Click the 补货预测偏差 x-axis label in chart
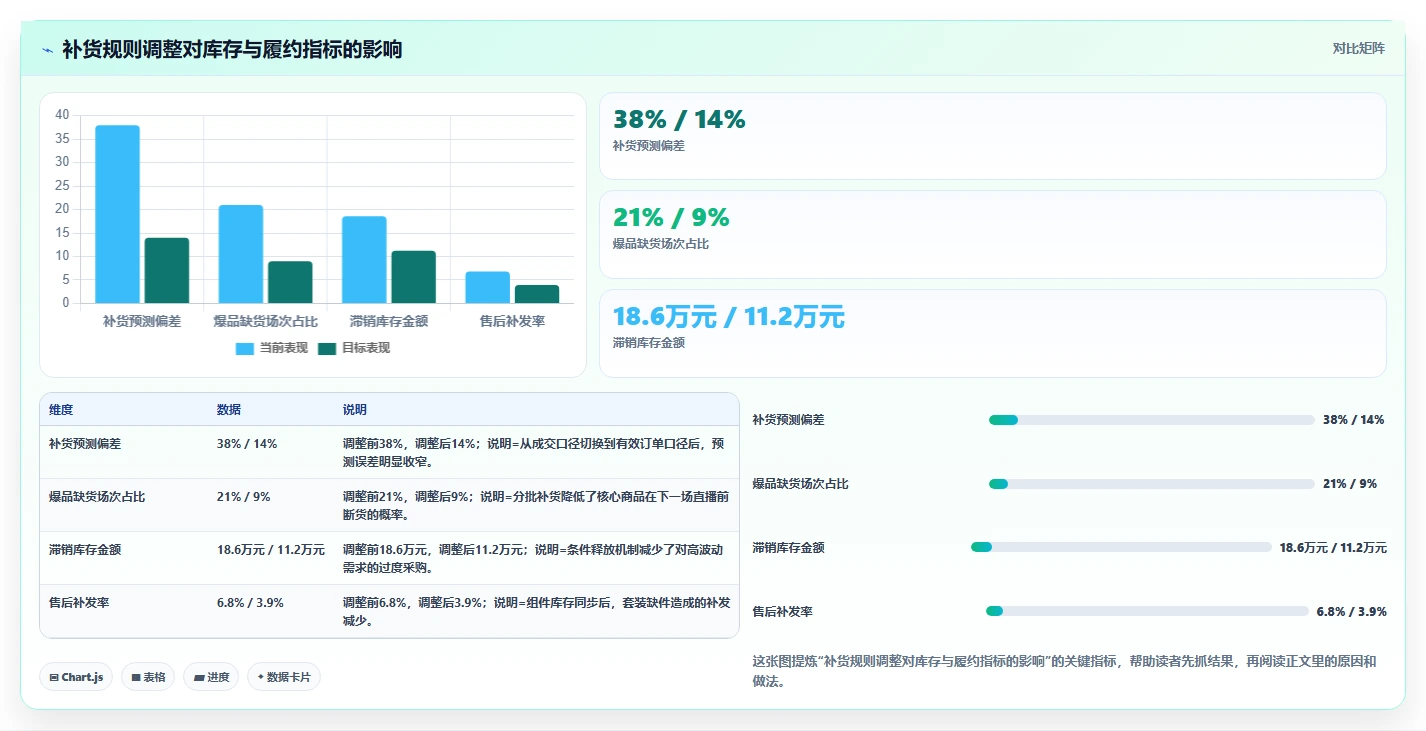The width and height of the screenshot is (1426, 731). pyautogui.click(x=142, y=321)
